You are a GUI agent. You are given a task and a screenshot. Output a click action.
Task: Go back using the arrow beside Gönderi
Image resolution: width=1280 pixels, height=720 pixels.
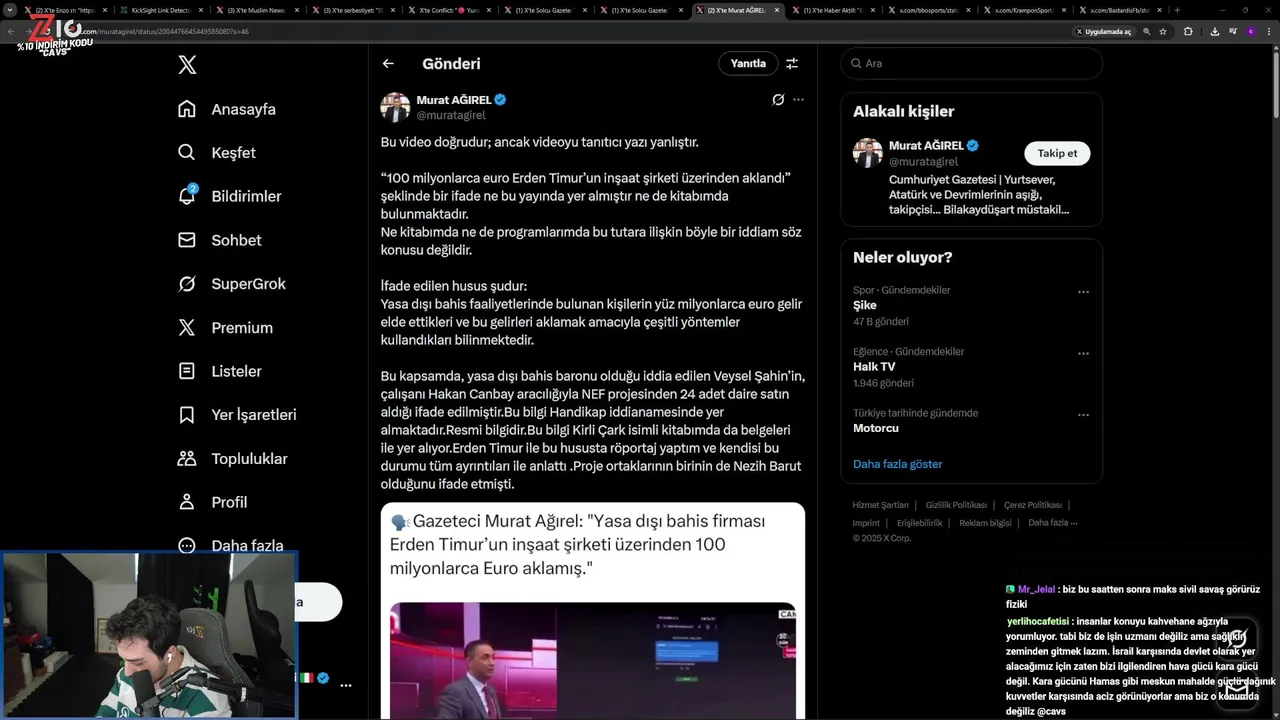(388, 63)
